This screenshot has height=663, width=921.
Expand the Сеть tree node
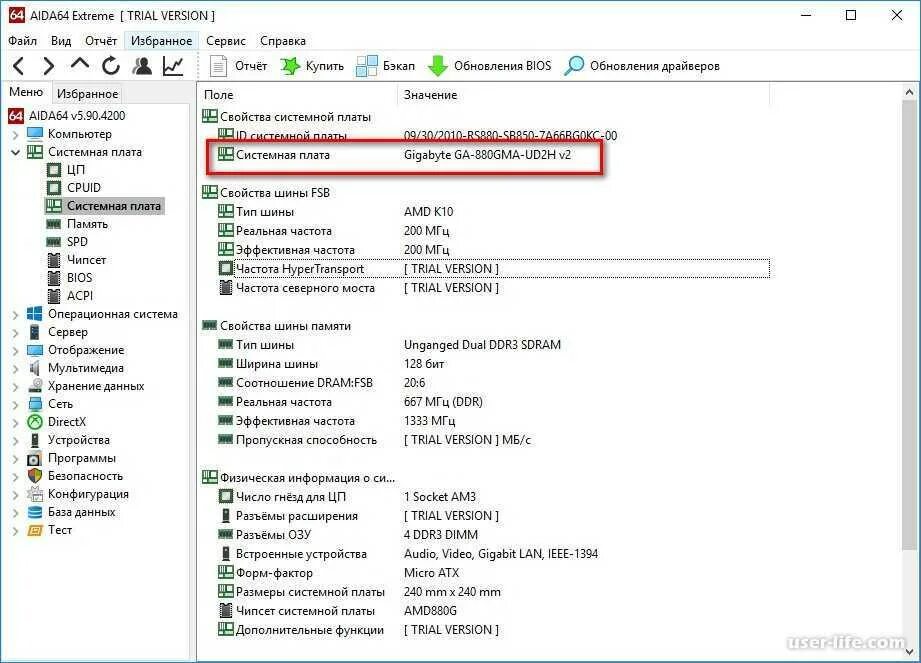point(16,405)
